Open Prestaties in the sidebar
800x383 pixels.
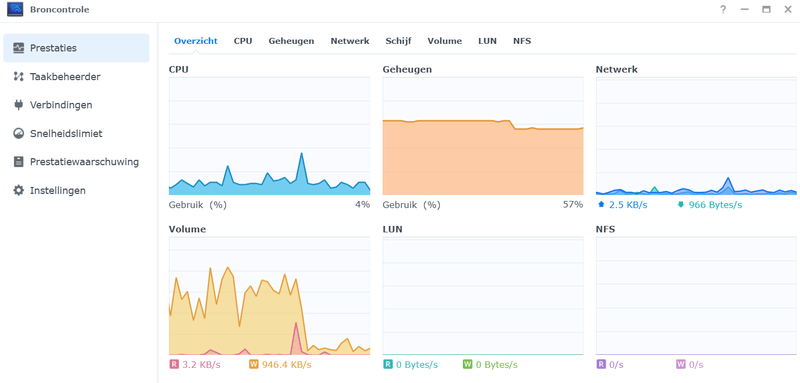[76, 48]
